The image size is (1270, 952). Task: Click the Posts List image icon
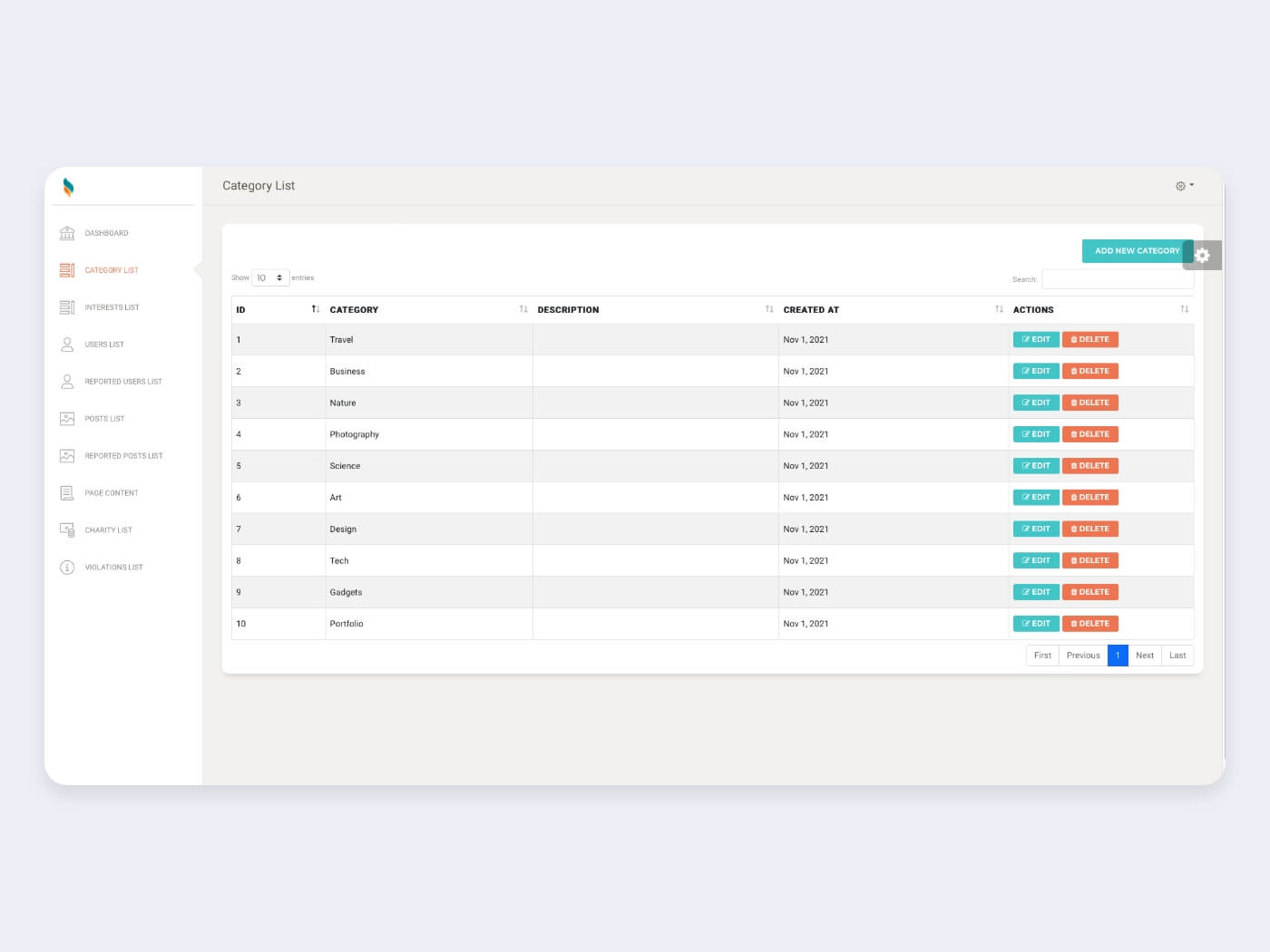click(x=67, y=419)
